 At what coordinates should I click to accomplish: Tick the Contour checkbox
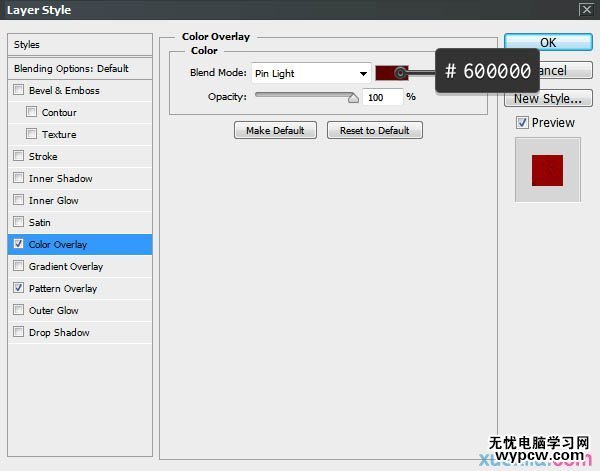tap(31, 112)
